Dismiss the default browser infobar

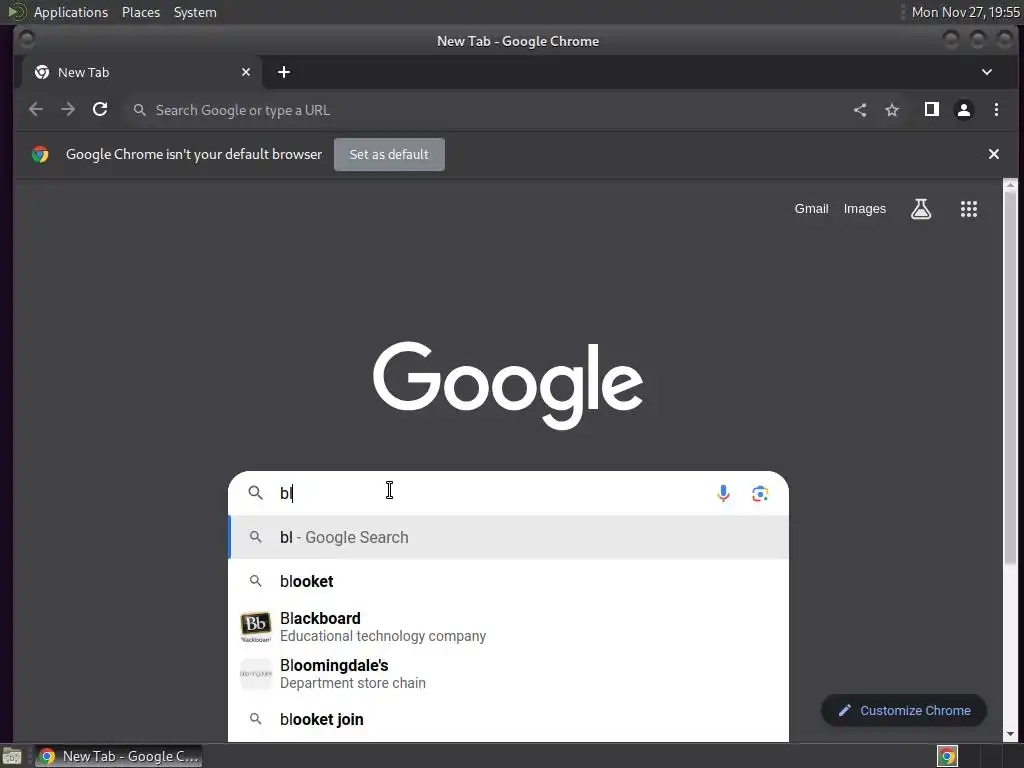pyautogui.click(x=993, y=154)
